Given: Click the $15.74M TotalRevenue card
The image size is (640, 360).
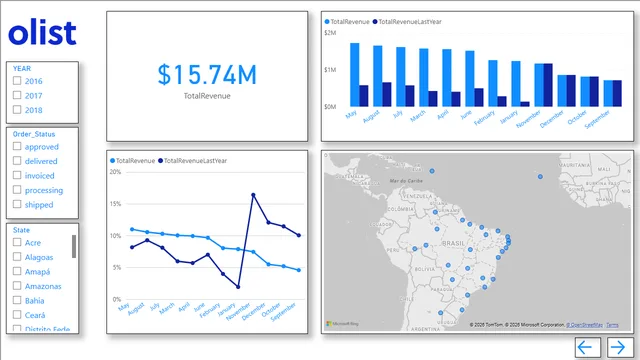Looking at the screenshot, I should (207, 76).
